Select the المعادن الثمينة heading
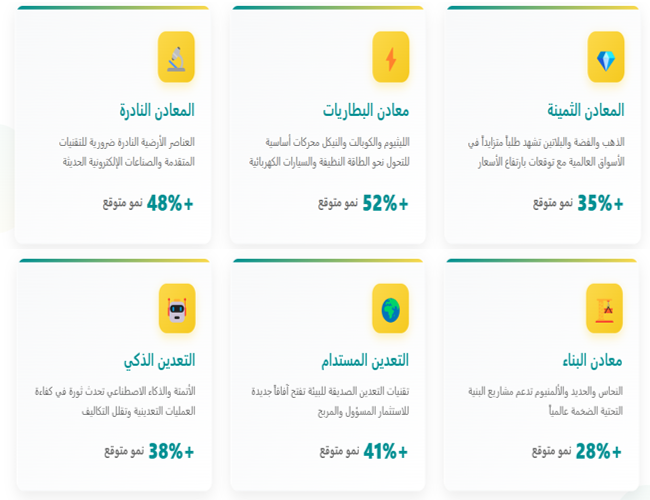The height and width of the screenshot is (500, 650). click(585, 109)
